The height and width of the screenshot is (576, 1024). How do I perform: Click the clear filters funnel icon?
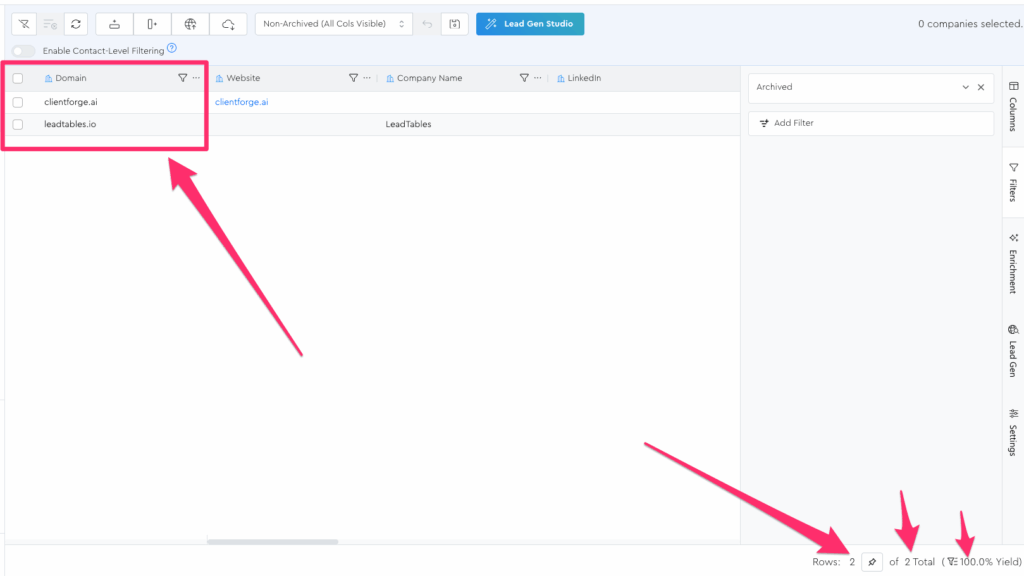pyautogui.click(x=23, y=24)
